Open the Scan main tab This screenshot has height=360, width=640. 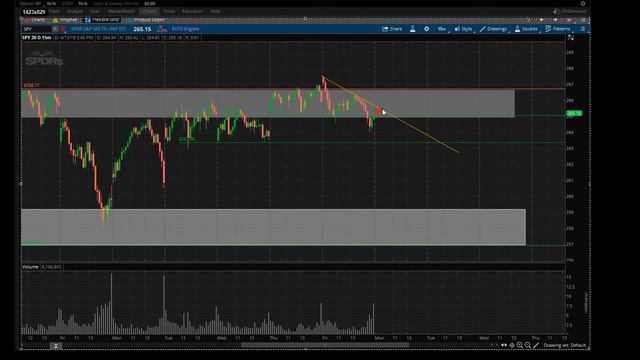click(96, 11)
